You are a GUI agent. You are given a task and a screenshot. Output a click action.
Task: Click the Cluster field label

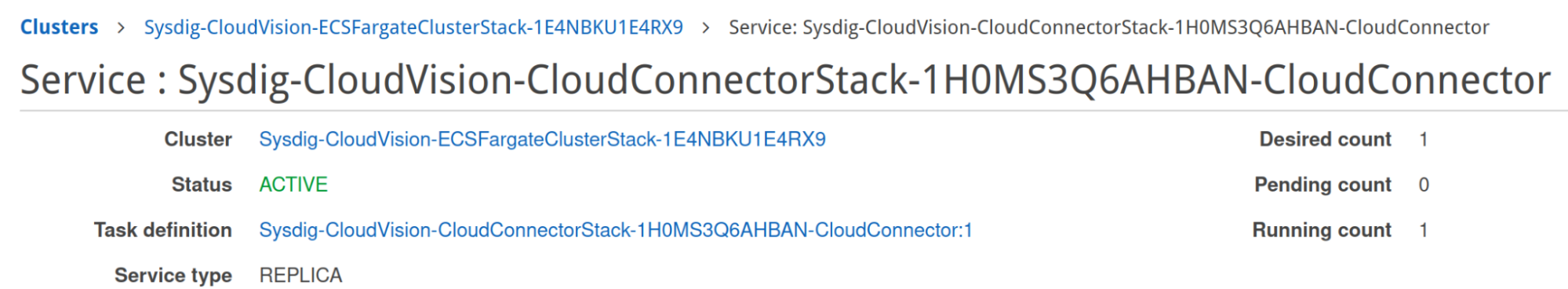coord(198,140)
